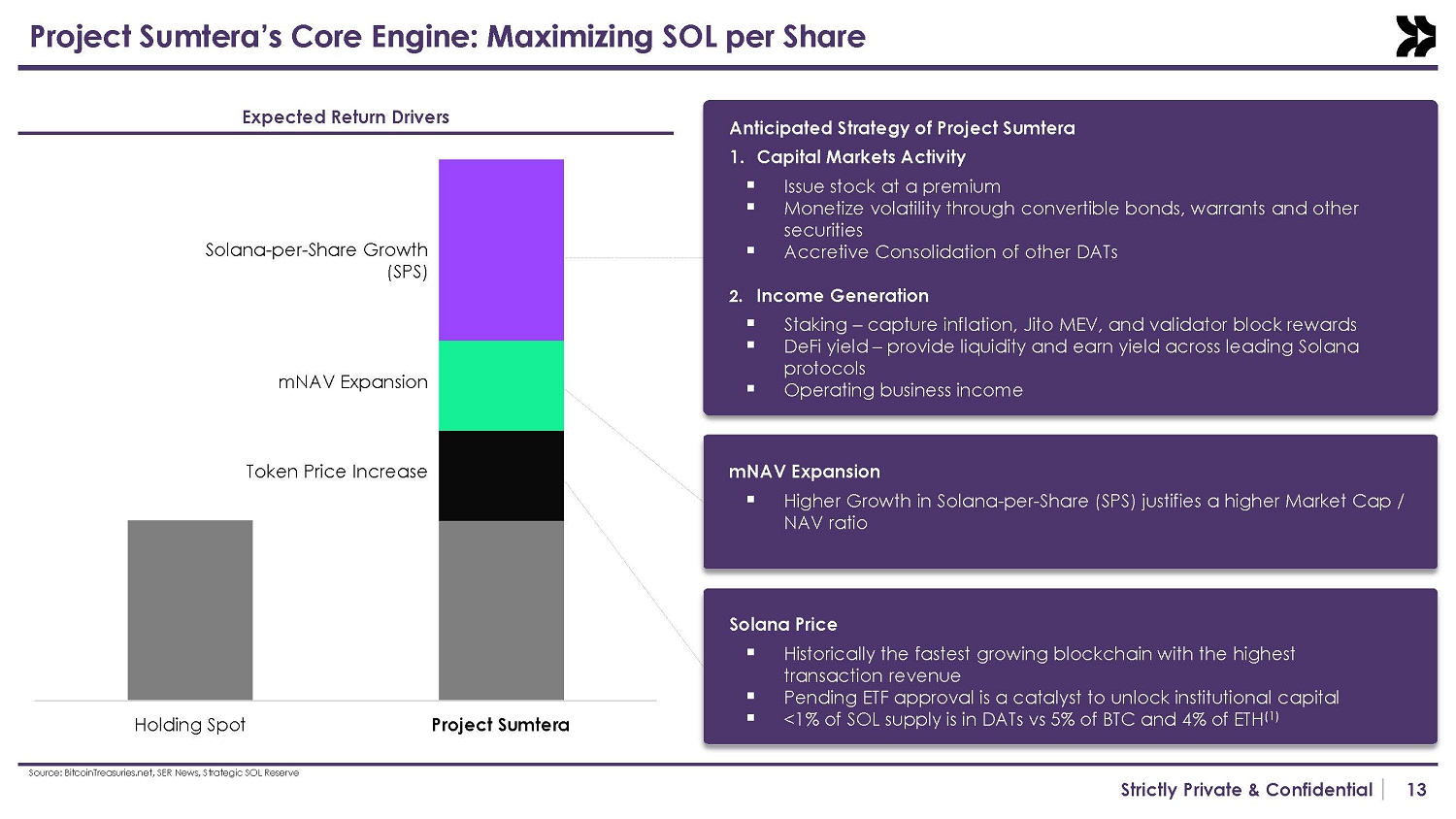This screenshot has height=819, width=1456.
Task: Click the company logo in top-right corner
Action: point(1415,37)
